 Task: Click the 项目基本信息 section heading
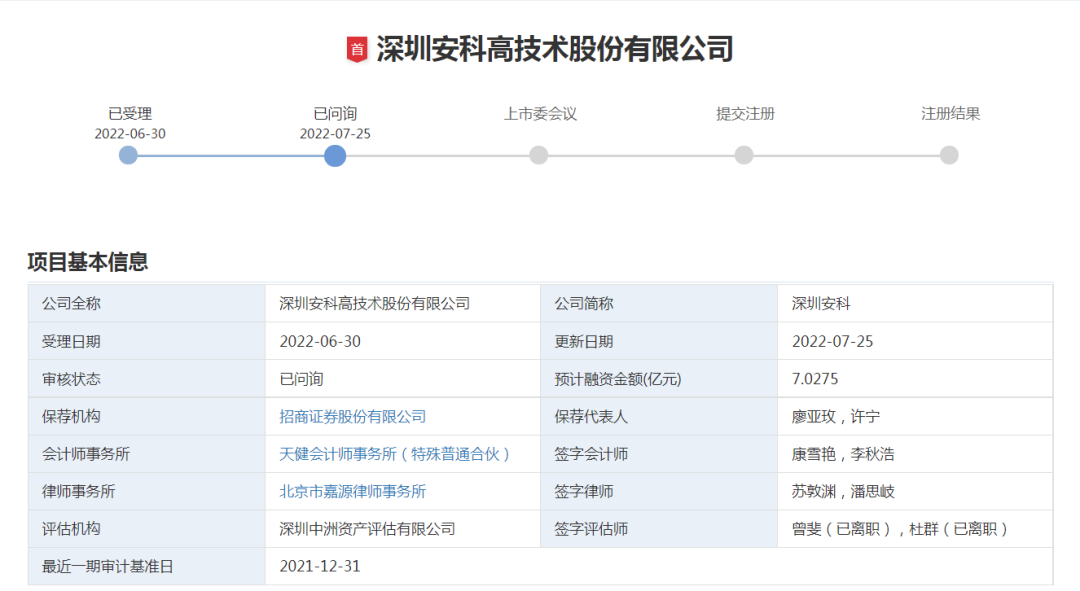[x=87, y=262]
